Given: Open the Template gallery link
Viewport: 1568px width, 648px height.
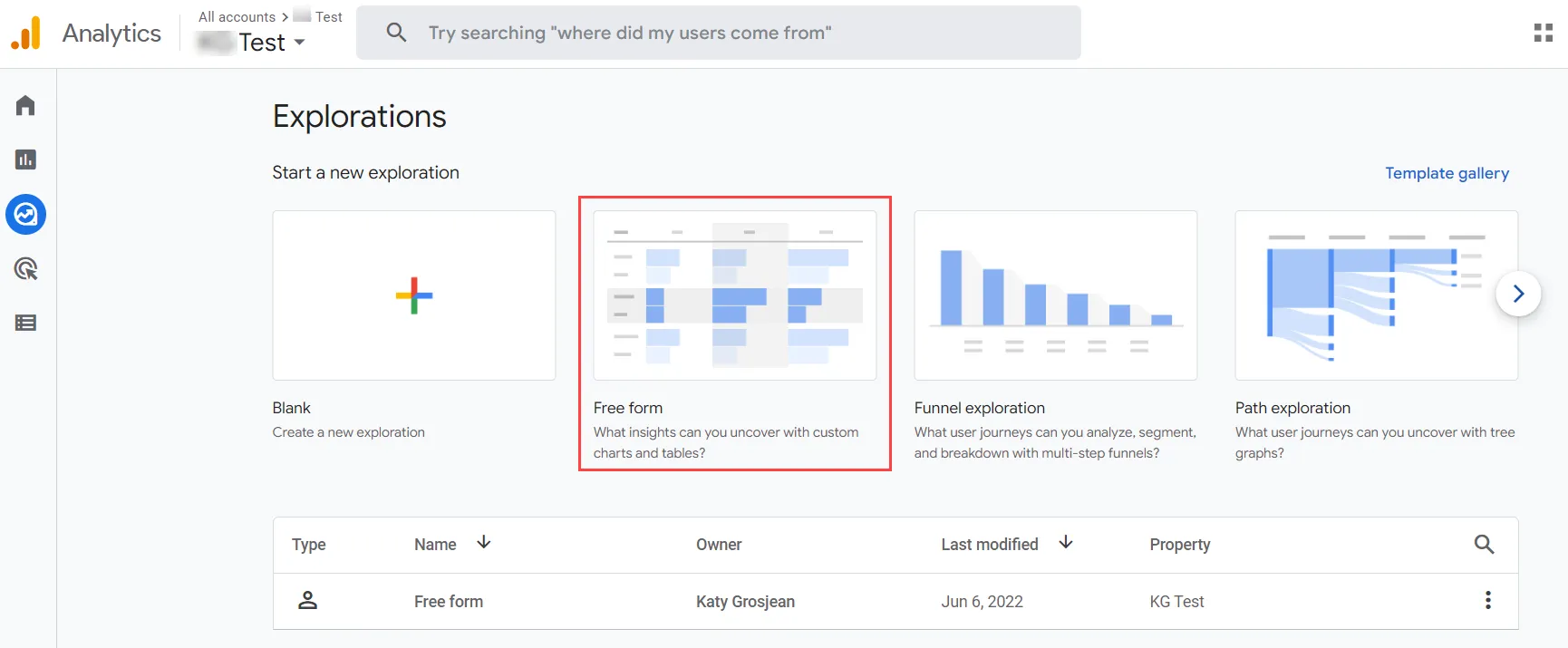Looking at the screenshot, I should [1447, 173].
